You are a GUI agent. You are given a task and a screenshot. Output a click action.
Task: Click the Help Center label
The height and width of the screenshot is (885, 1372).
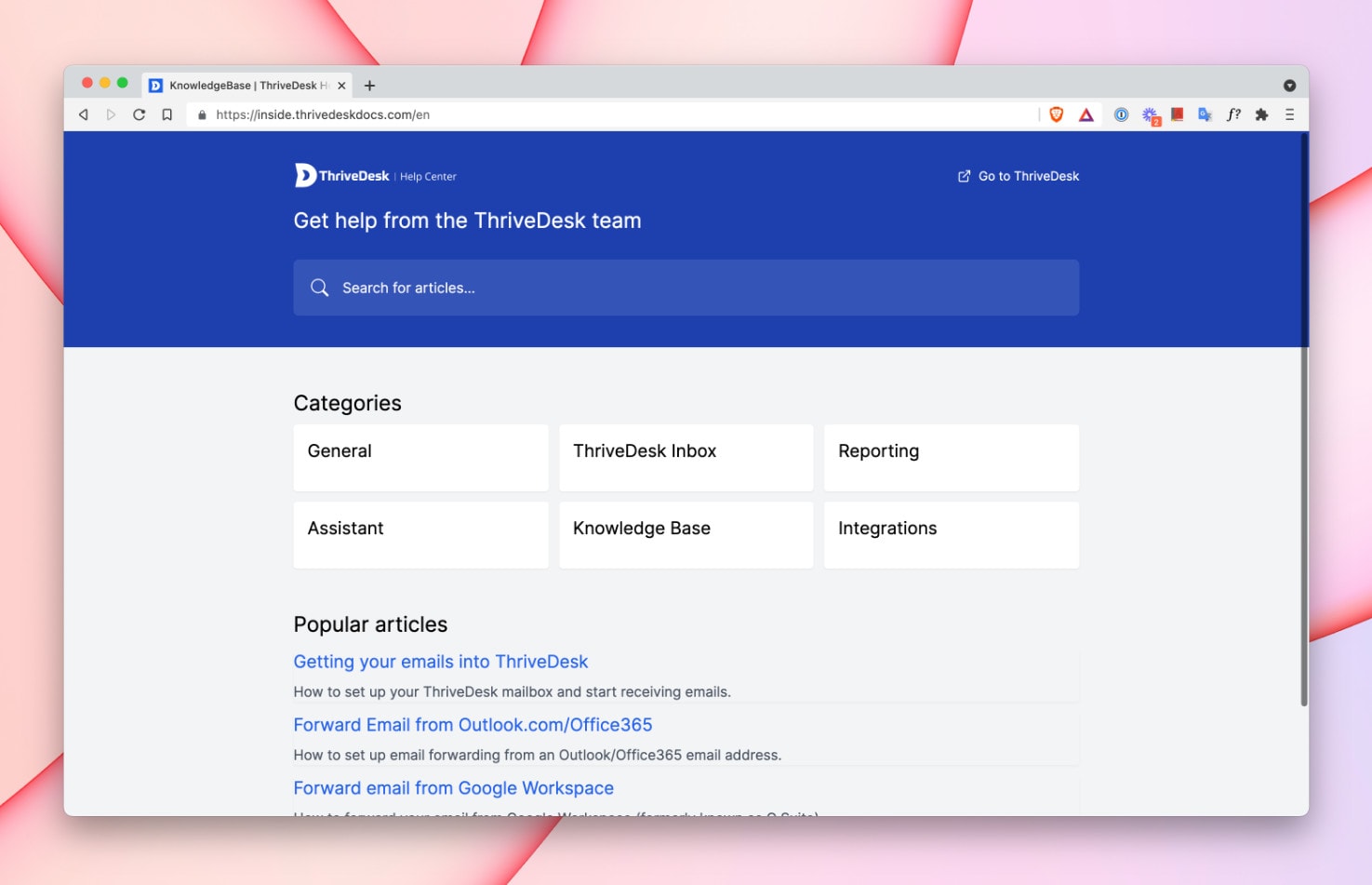(428, 176)
